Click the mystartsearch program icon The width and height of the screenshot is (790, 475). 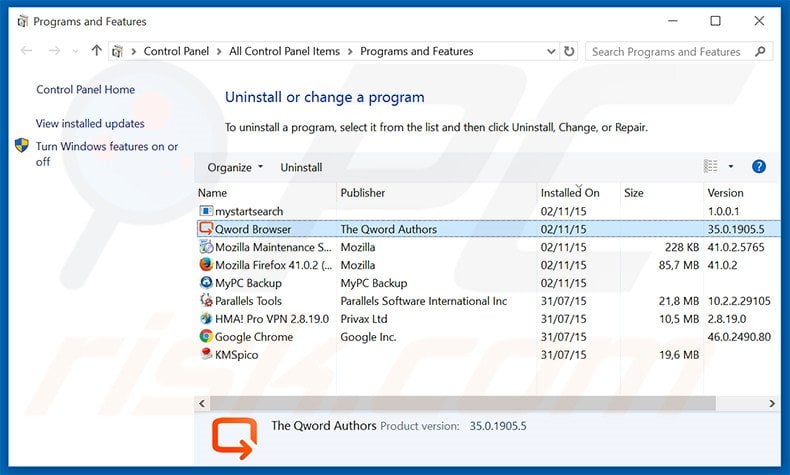coord(206,211)
